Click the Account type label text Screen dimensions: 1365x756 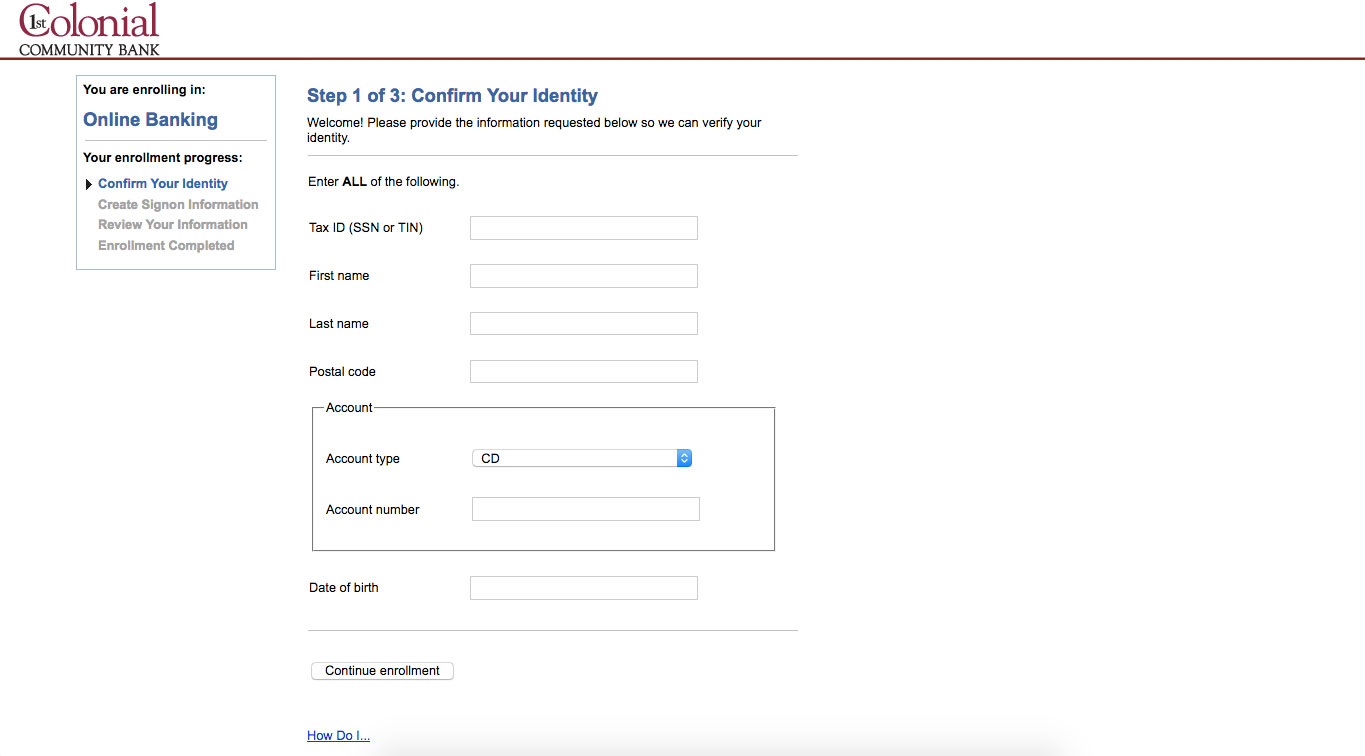(363, 459)
